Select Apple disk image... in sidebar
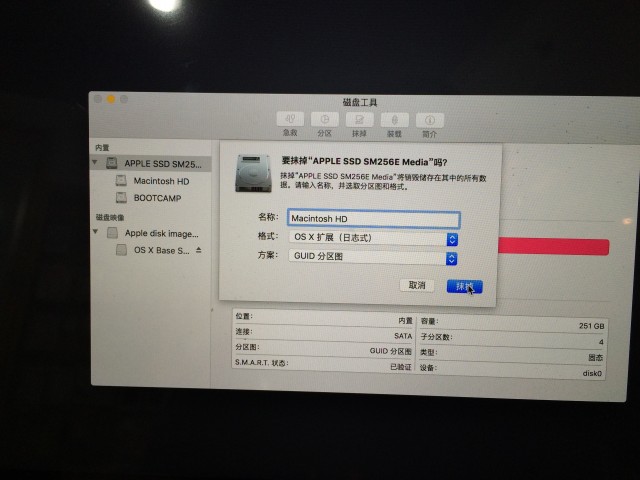640x480 pixels. coord(162,233)
